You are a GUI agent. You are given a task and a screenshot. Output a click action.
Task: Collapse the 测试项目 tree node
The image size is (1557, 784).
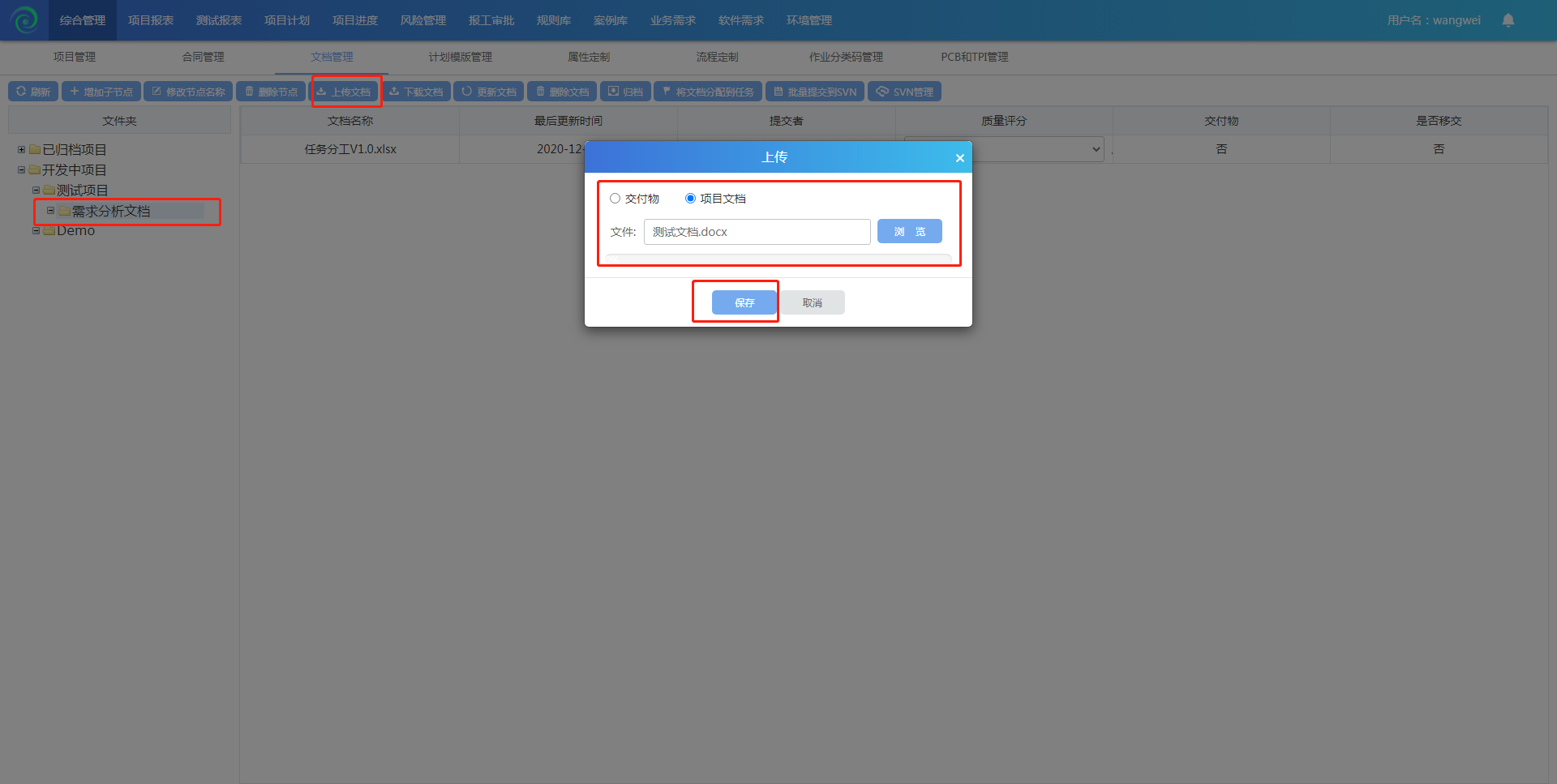click(36, 190)
